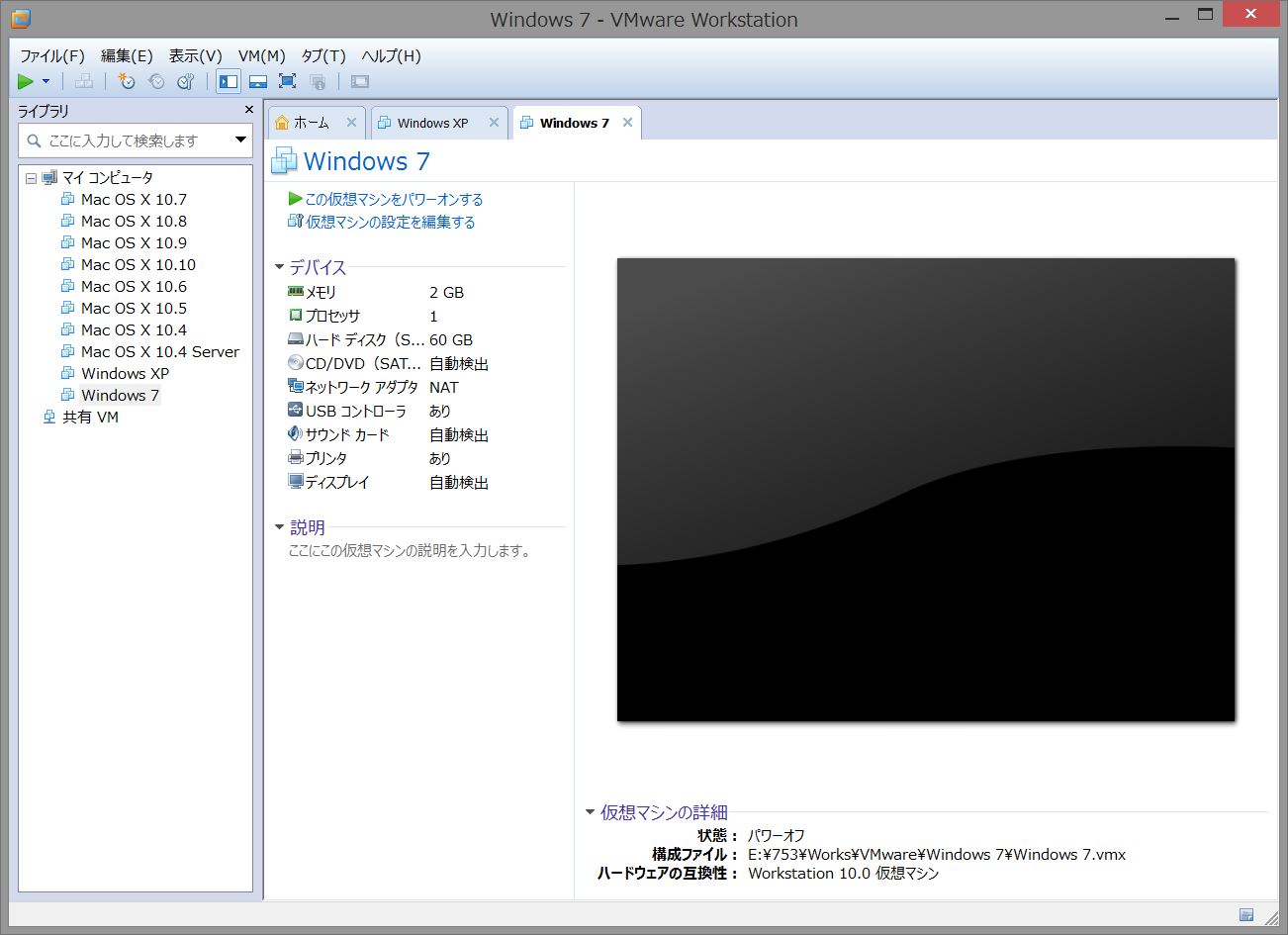Toggle the library sidebar view icon
Screen dimensions: 1288x935
tap(229, 82)
